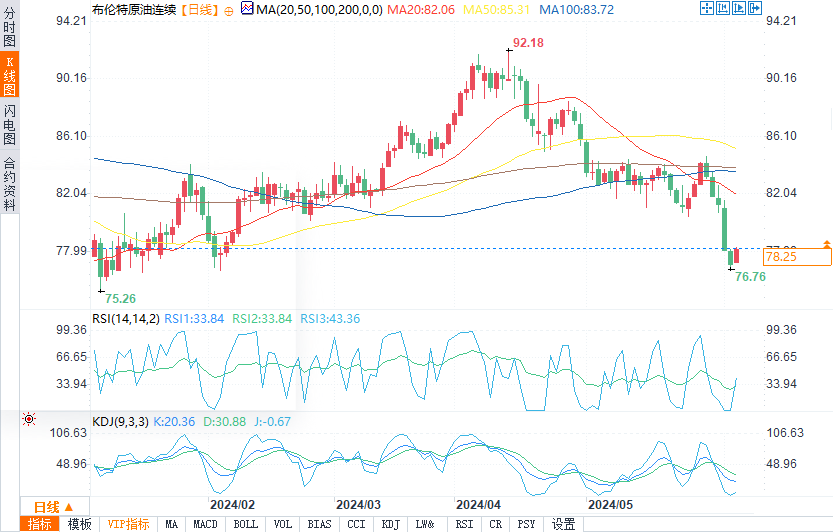The width and height of the screenshot is (833, 532).
Task: Click the MA100:83.72 value
Action: (x=576, y=10)
